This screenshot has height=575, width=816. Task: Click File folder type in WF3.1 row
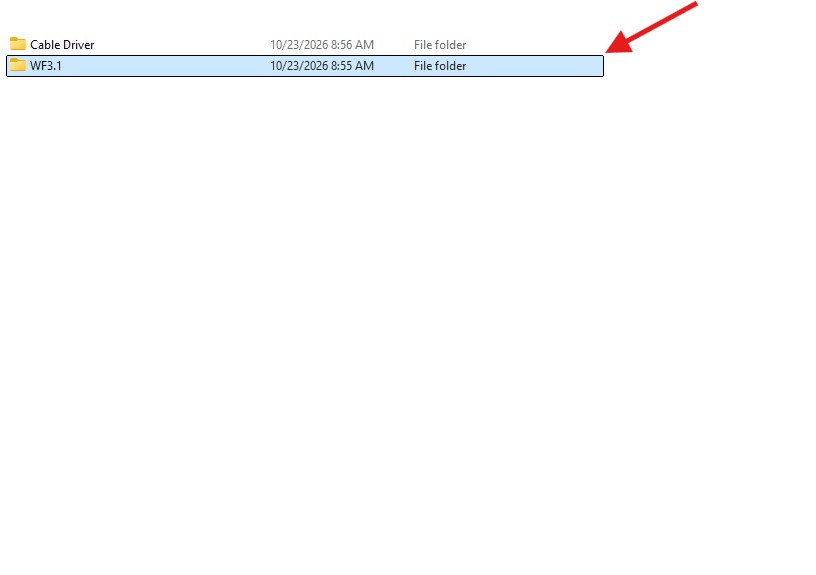click(x=440, y=66)
